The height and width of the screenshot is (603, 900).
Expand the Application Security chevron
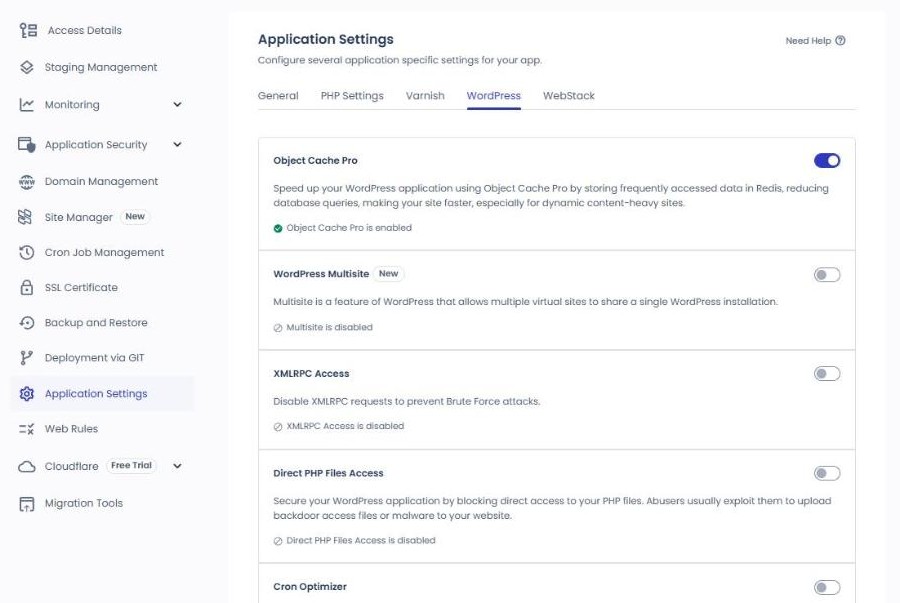click(177, 145)
